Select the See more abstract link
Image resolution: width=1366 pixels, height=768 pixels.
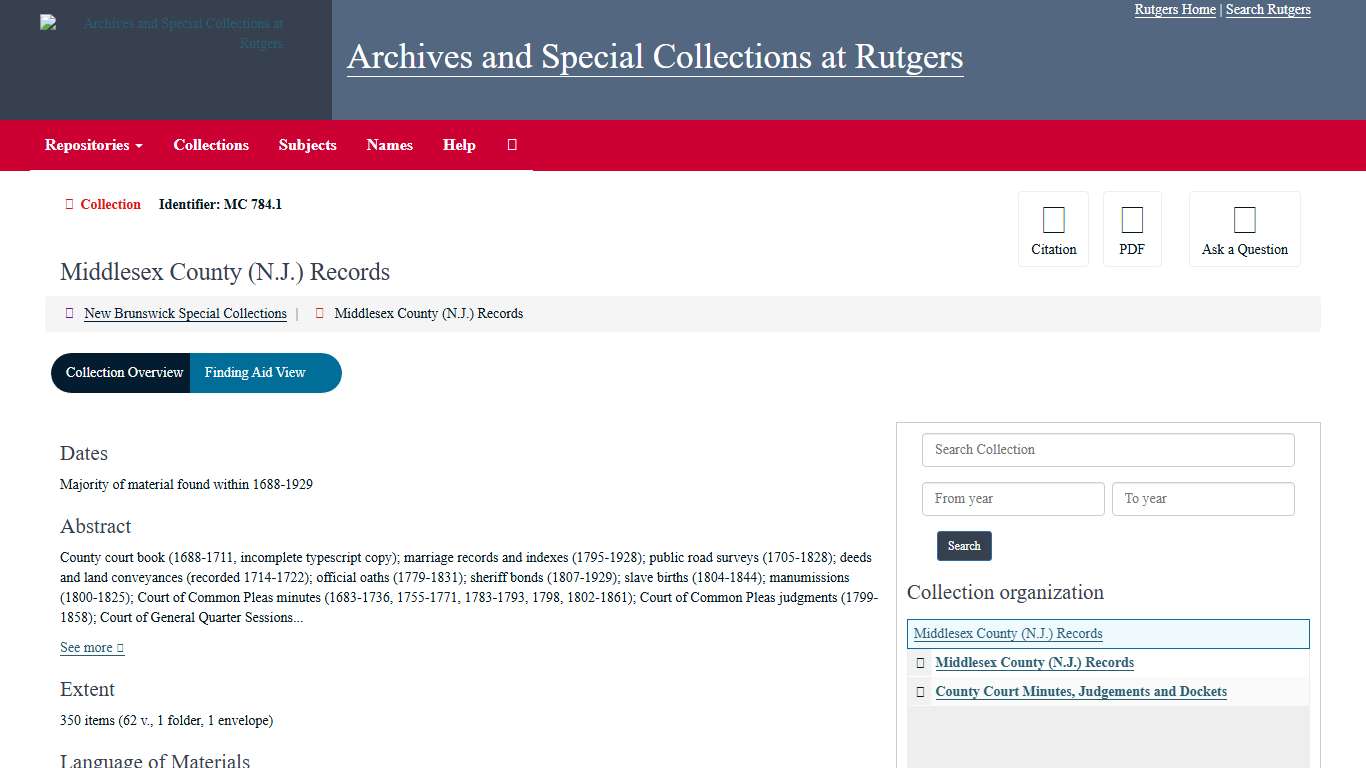[91, 647]
